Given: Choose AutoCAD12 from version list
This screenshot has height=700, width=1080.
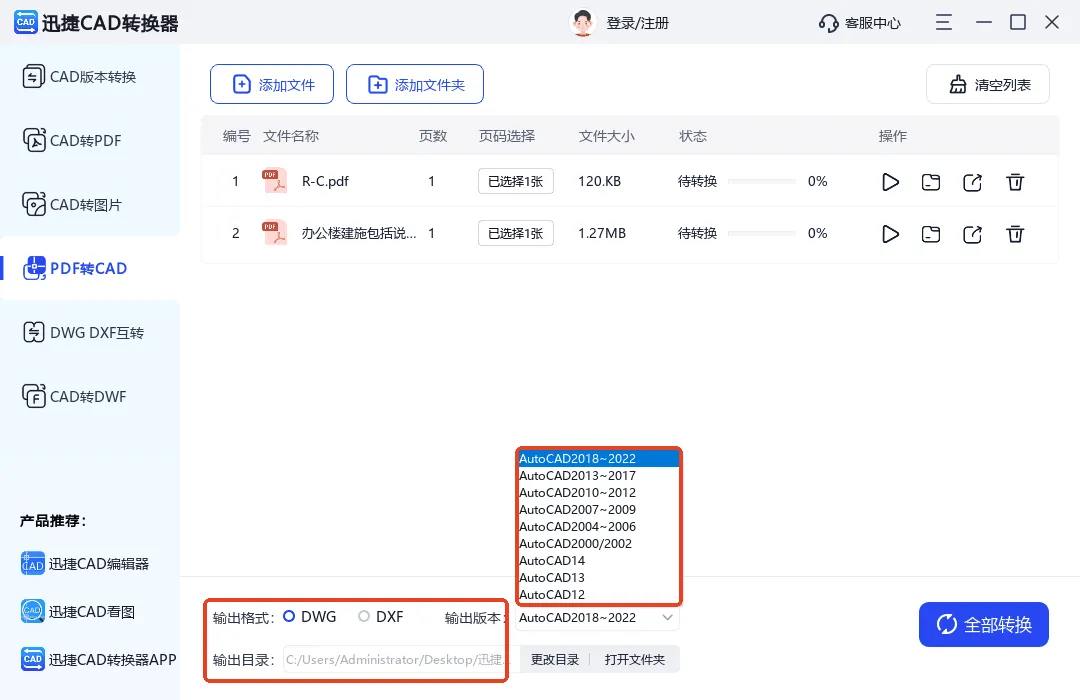Looking at the screenshot, I should pos(598,595).
